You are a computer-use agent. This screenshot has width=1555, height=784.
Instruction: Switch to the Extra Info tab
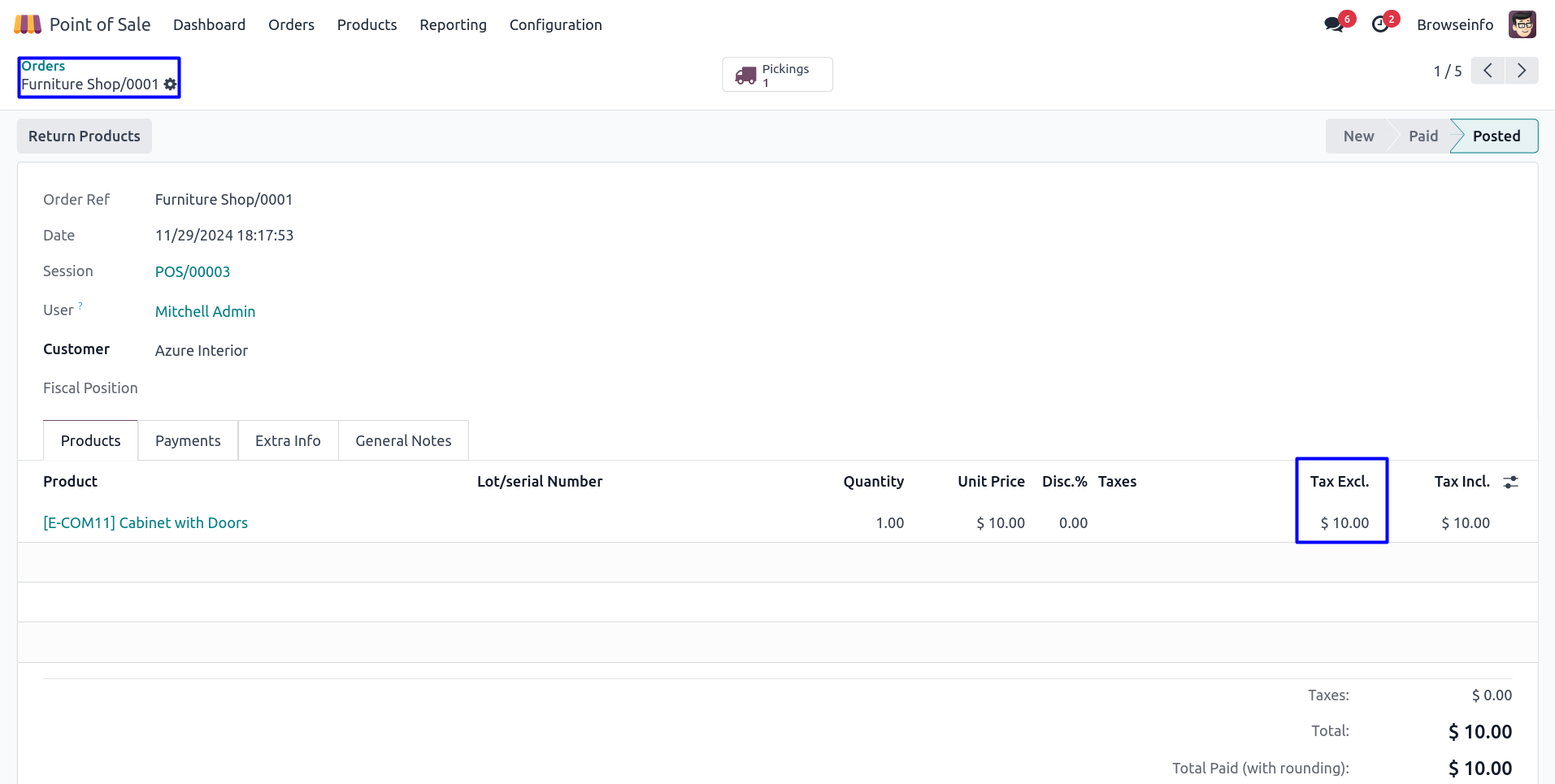click(288, 440)
